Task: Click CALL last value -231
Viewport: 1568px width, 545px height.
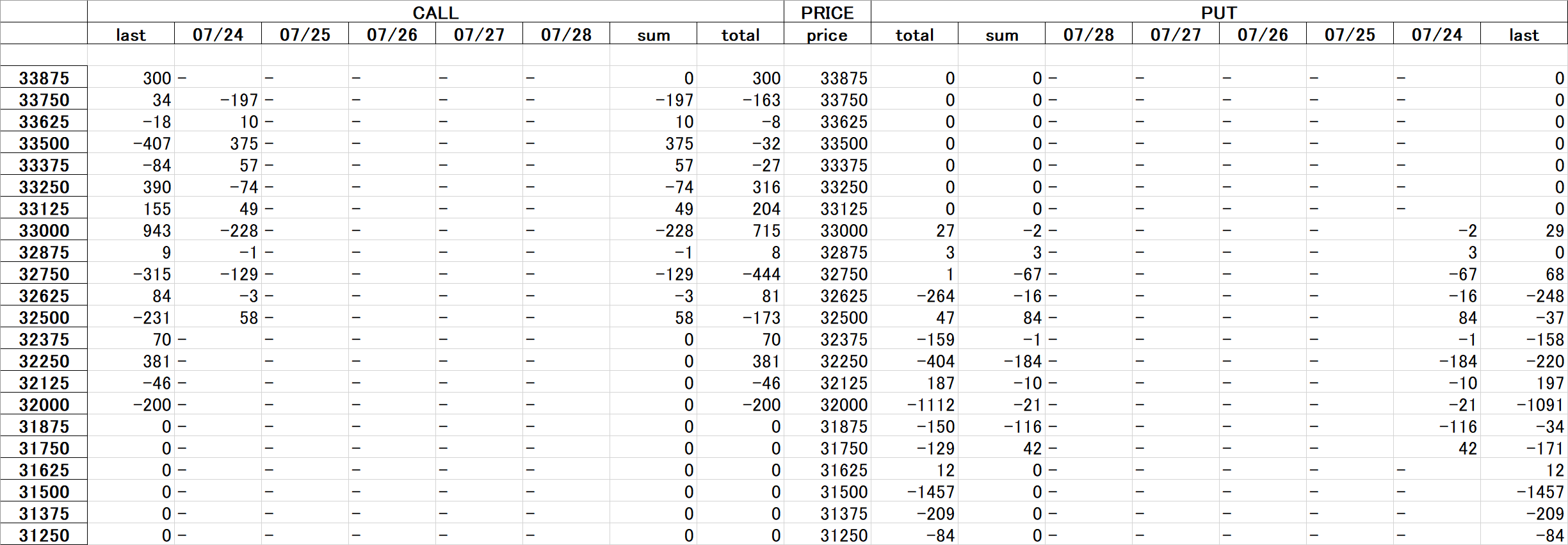Action: [152, 317]
